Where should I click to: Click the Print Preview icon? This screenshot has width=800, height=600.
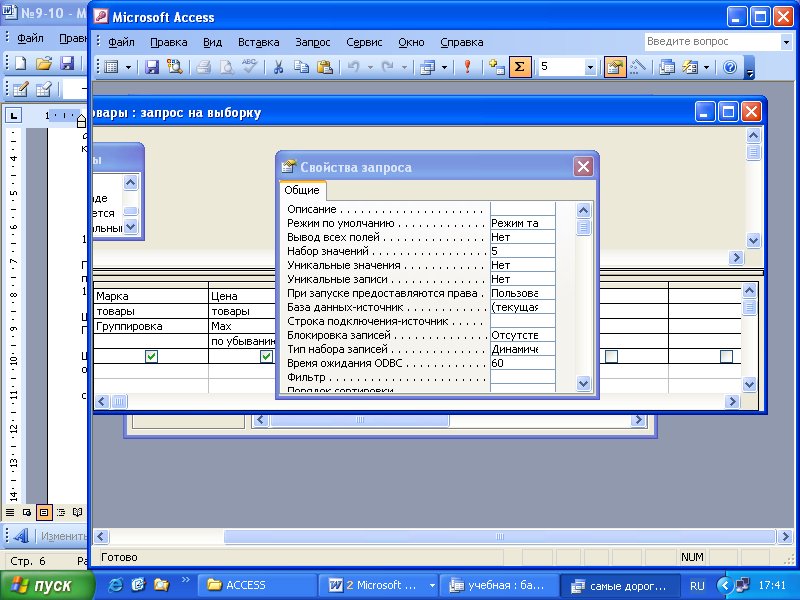coord(227,67)
